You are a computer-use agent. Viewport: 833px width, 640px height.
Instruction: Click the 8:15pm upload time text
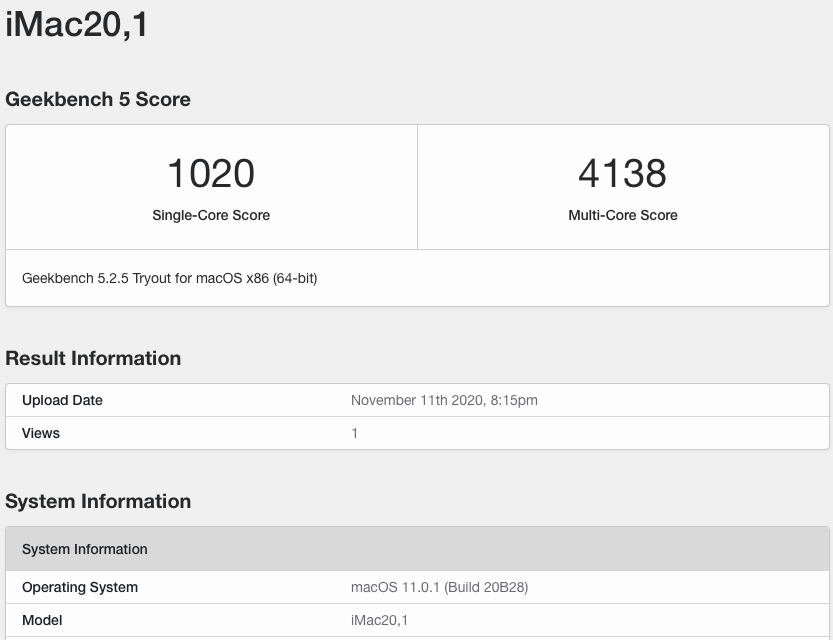point(512,400)
